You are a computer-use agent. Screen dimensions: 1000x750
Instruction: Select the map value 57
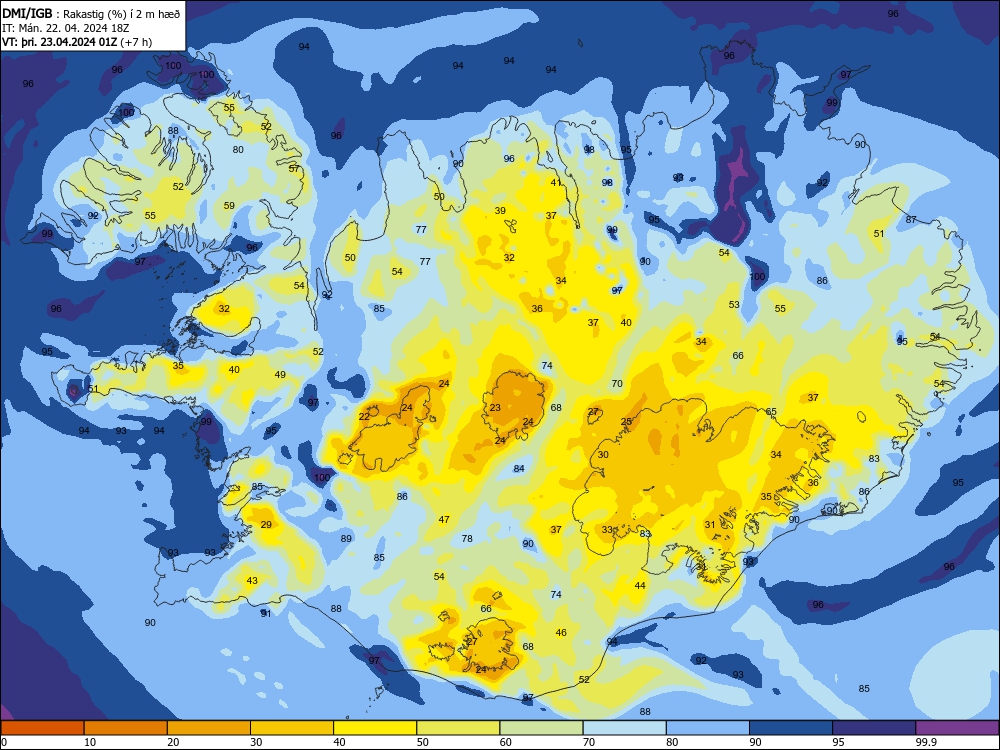[294, 169]
